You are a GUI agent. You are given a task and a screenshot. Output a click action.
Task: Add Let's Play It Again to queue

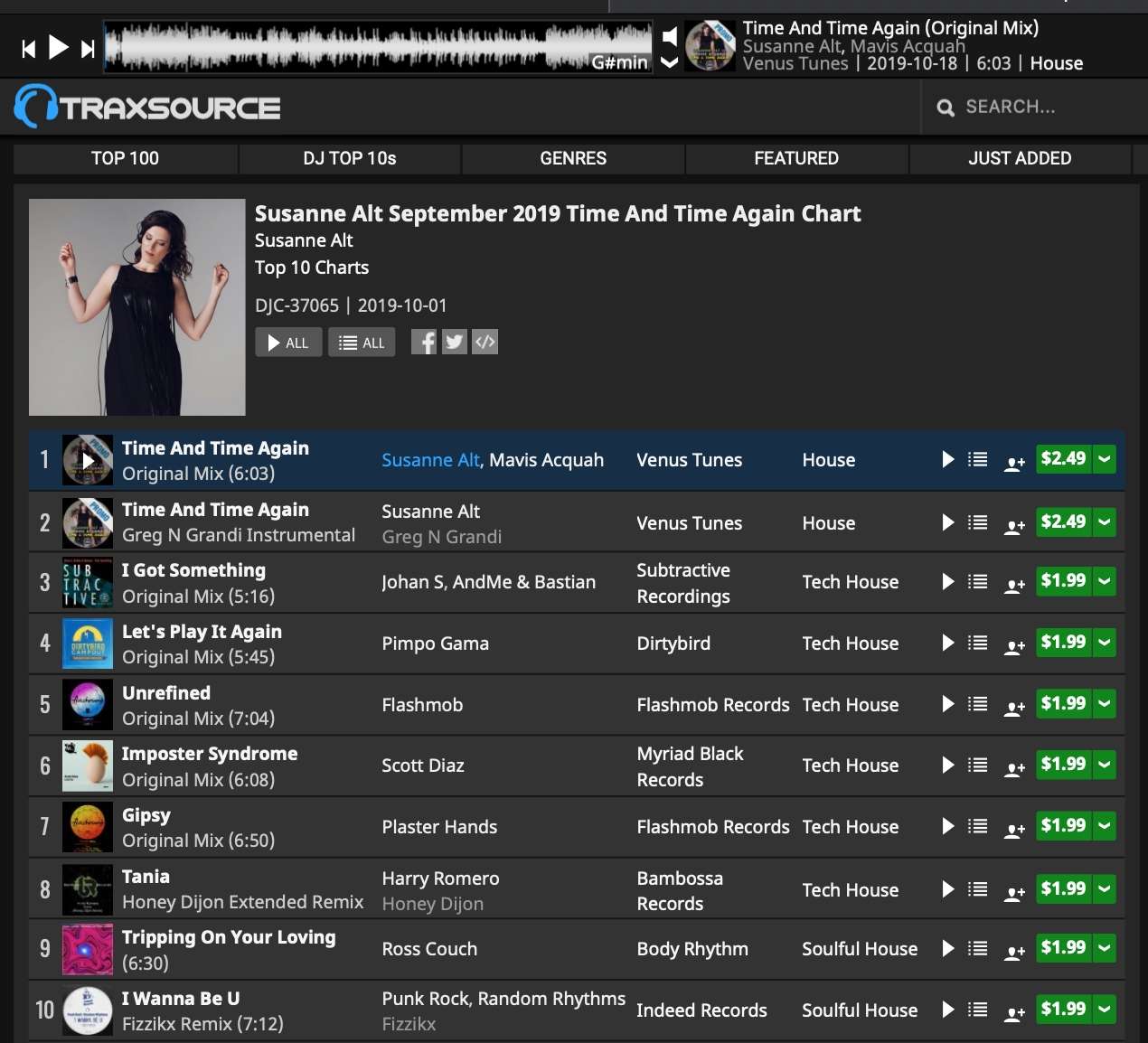point(977,643)
